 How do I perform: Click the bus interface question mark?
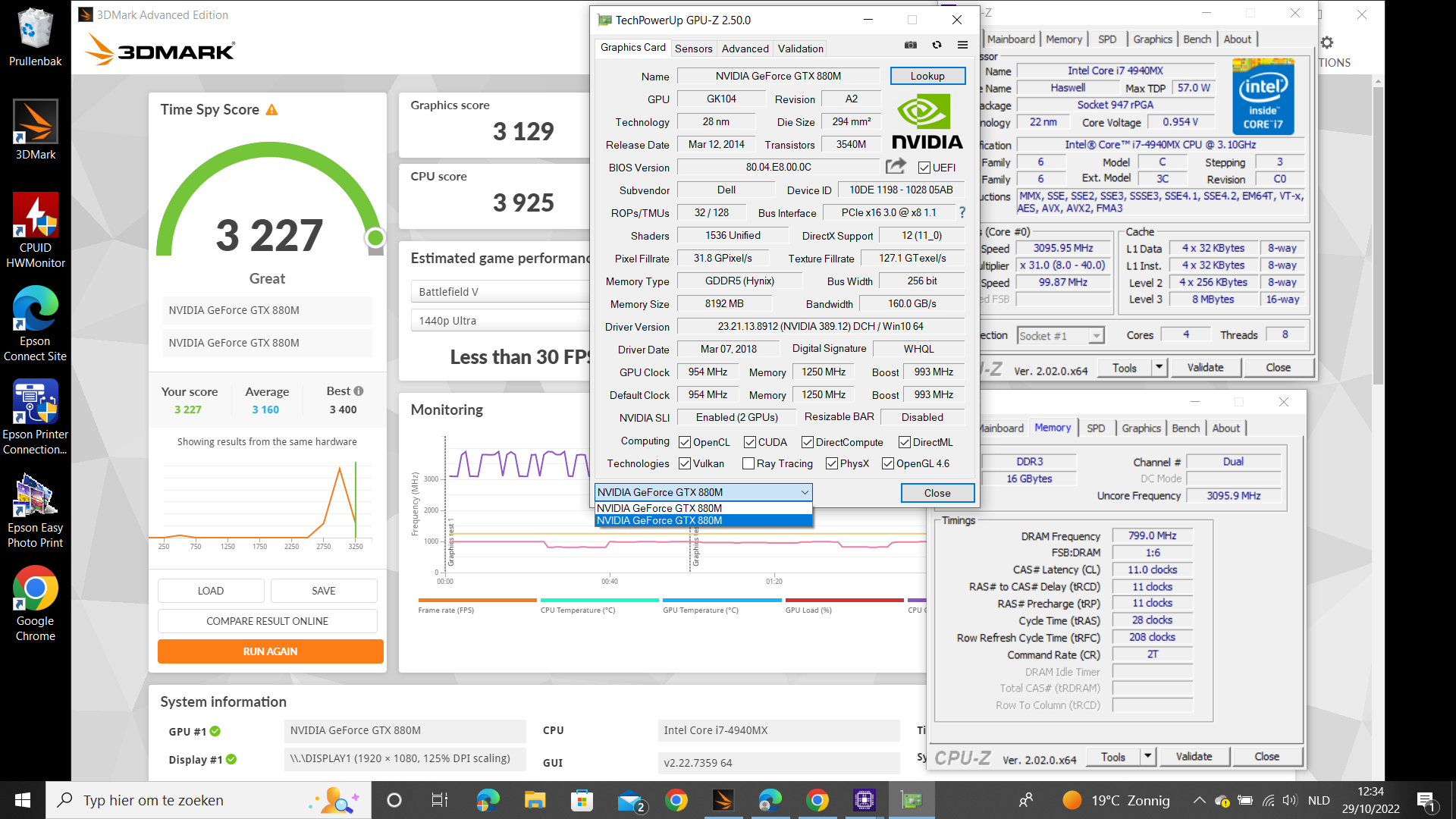pos(962,213)
